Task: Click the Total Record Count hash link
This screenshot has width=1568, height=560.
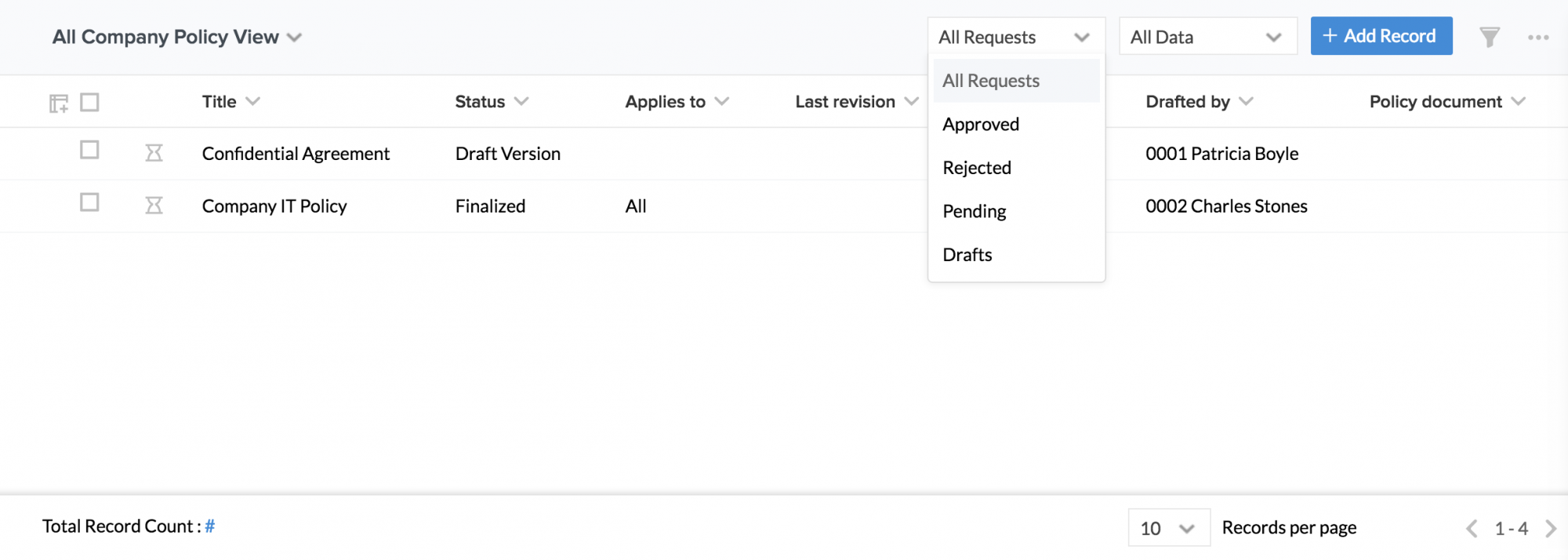Action: [210, 526]
